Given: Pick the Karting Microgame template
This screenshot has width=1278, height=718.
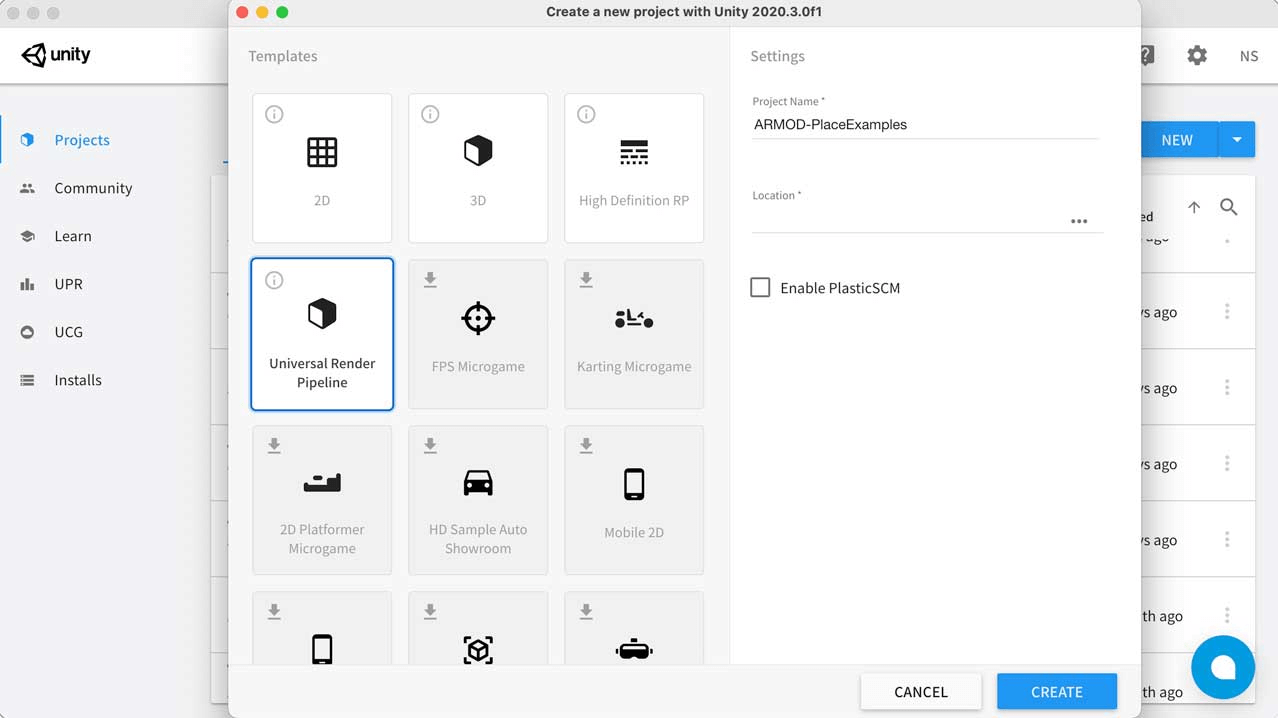Looking at the screenshot, I should [x=634, y=334].
